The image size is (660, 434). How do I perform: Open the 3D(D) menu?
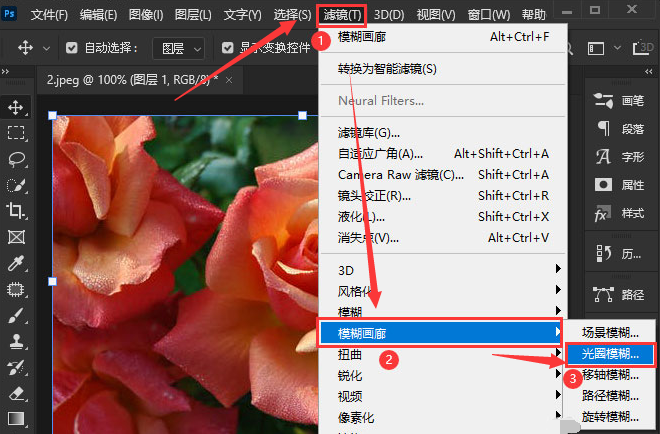pyautogui.click(x=389, y=15)
